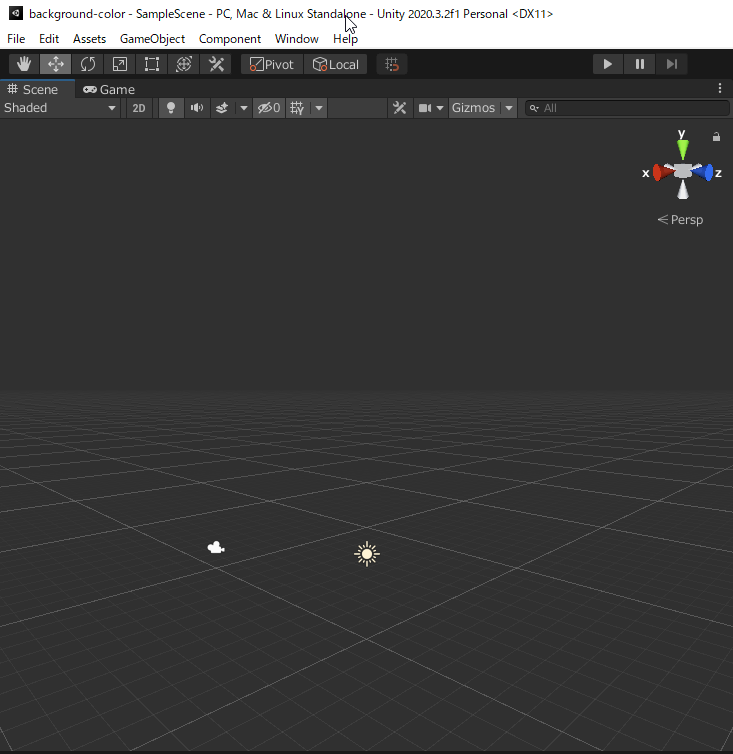This screenshot has width=733, height=754.
Task: Select the Rotate tool
Action: [x=88, y=64]
